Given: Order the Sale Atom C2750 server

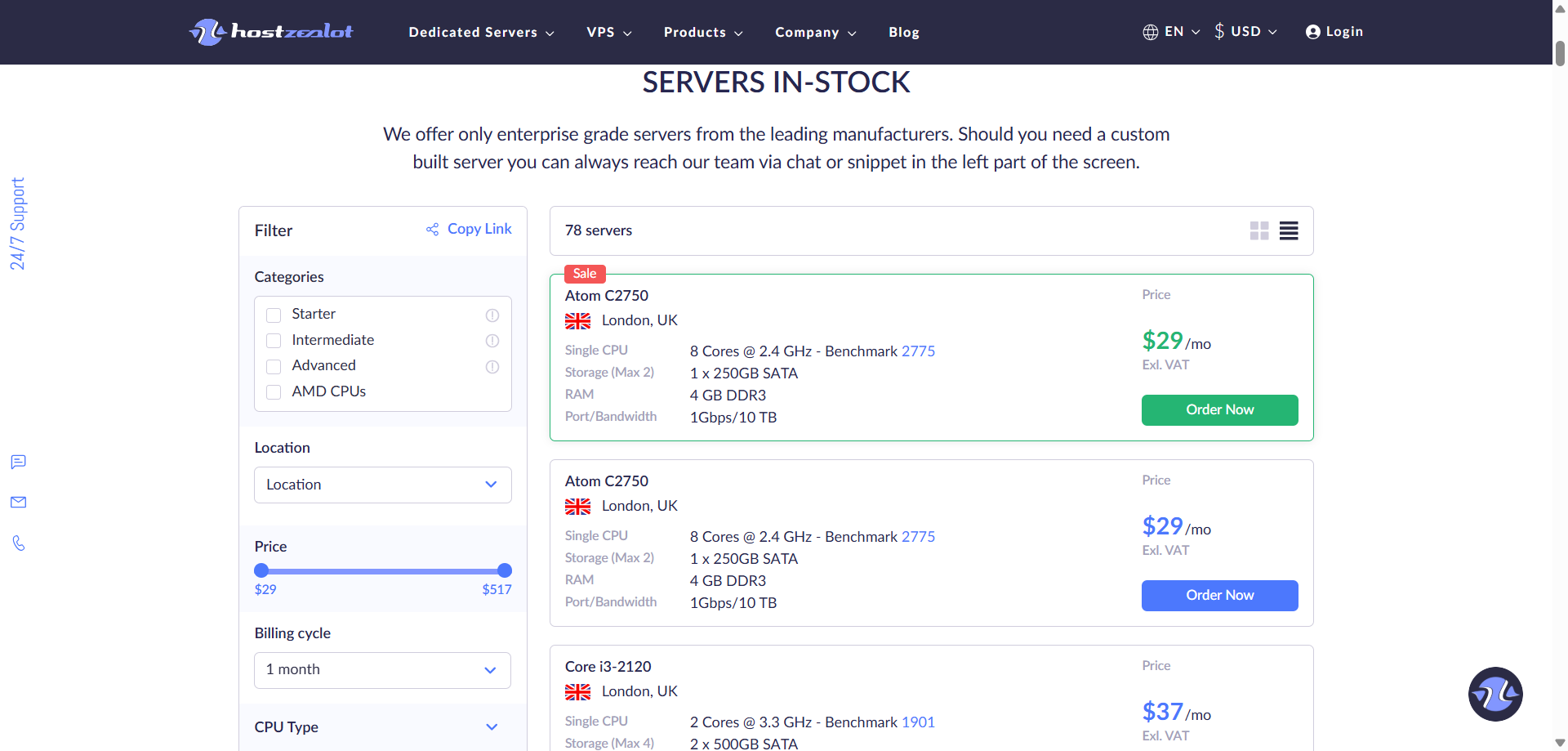Looking at the screenshot, I should point(1219,410).
